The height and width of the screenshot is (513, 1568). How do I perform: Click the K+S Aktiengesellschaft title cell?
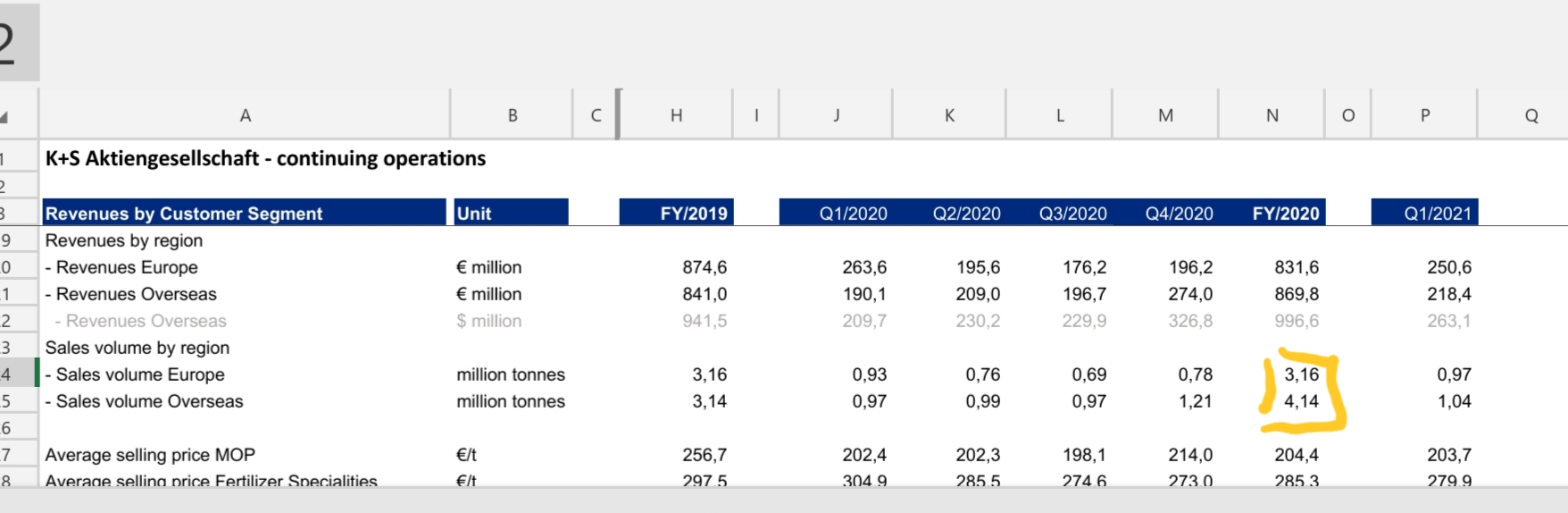click(x=265, y=159)
